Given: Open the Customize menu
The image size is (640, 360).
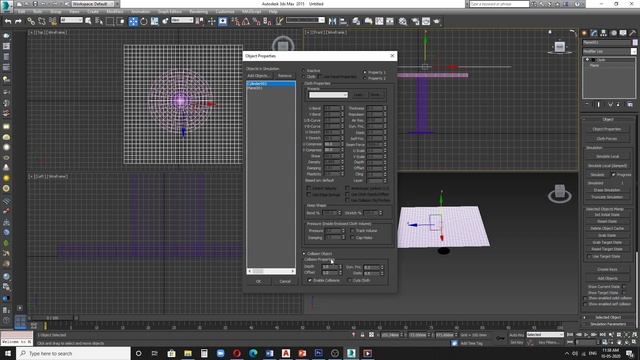Looking at the screenshot, I should [x=225, y=12].
